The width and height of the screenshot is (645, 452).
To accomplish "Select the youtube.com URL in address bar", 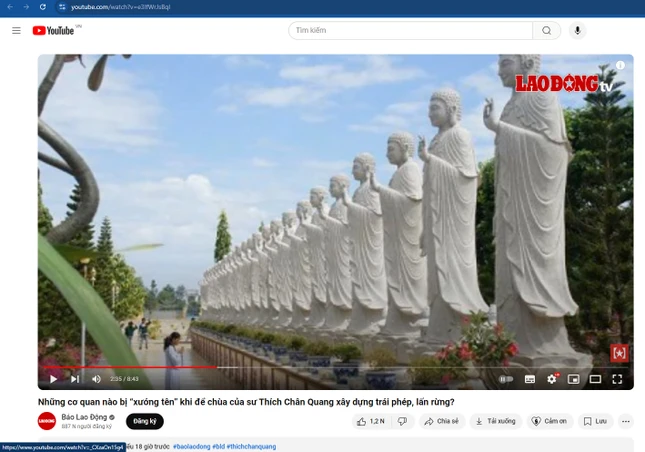I will 121,7.
